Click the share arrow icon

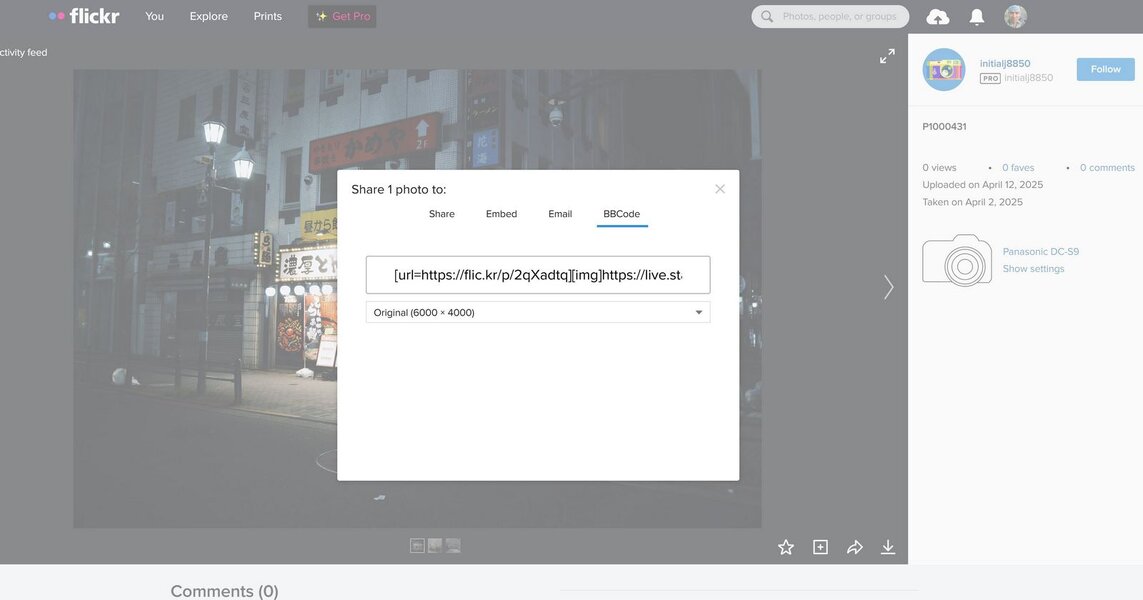coord(855,547)
